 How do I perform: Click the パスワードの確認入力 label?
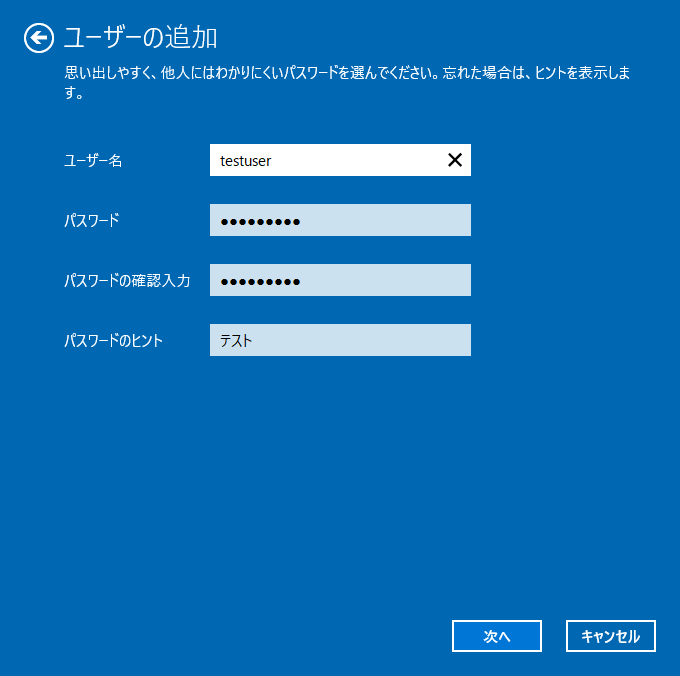click(x=127, y=281)
